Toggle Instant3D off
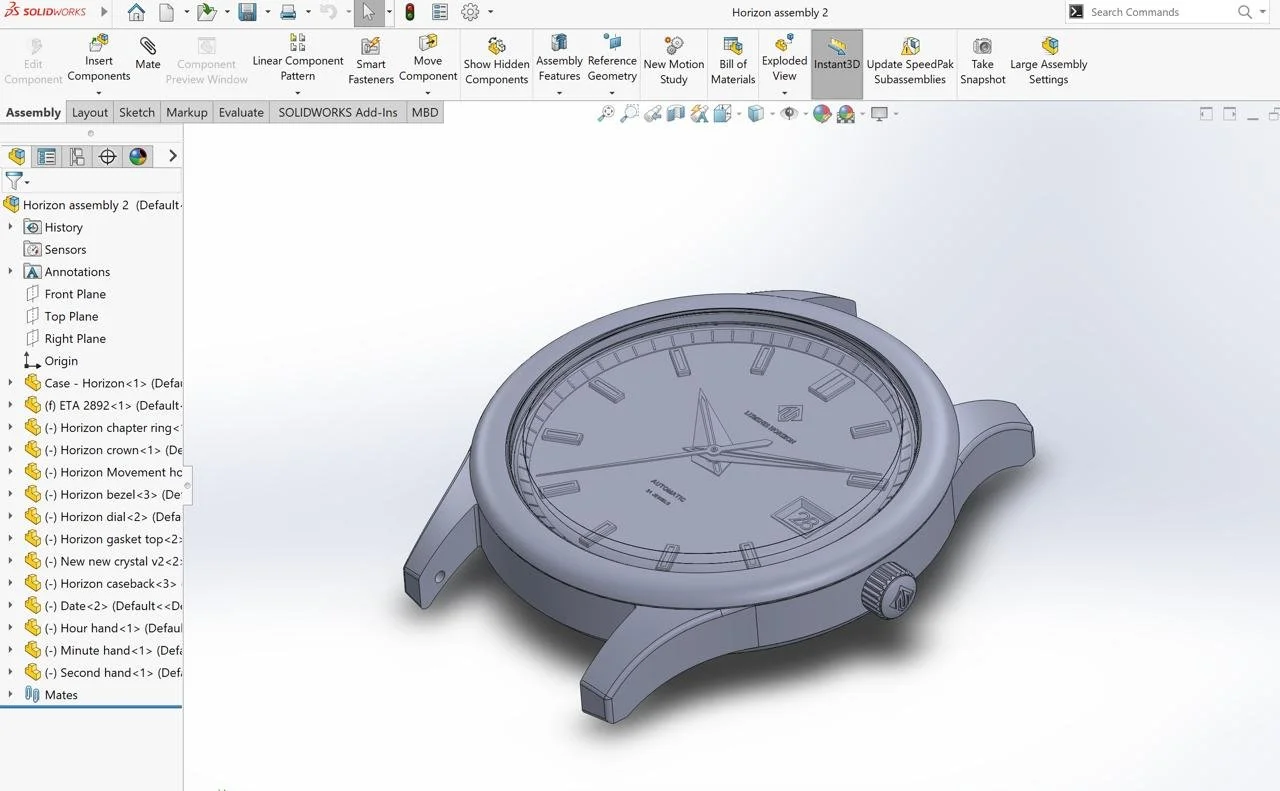The image size is (1280, 791). (x=836, y=60)
